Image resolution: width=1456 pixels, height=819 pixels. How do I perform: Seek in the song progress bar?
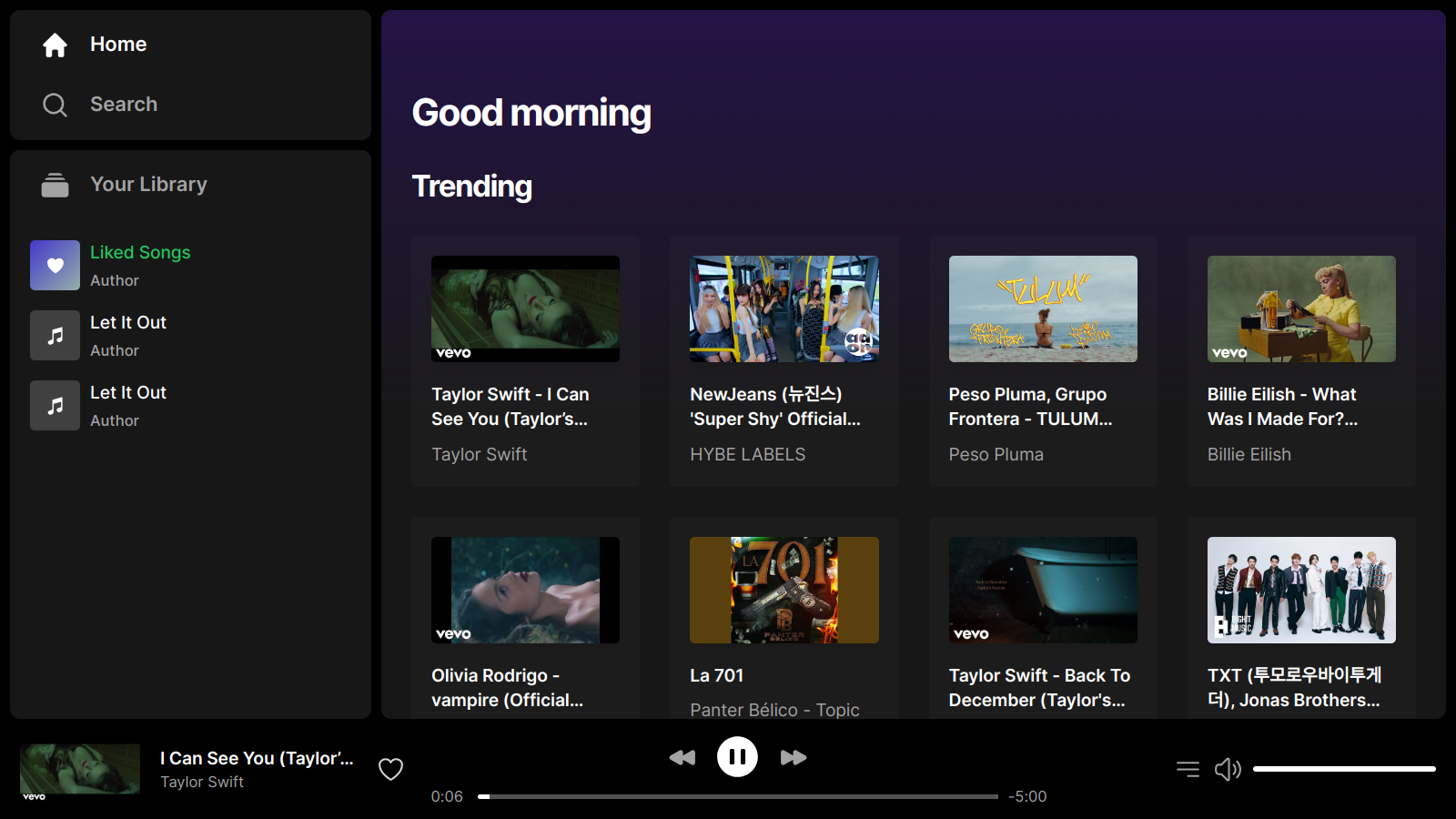point(738,796)
